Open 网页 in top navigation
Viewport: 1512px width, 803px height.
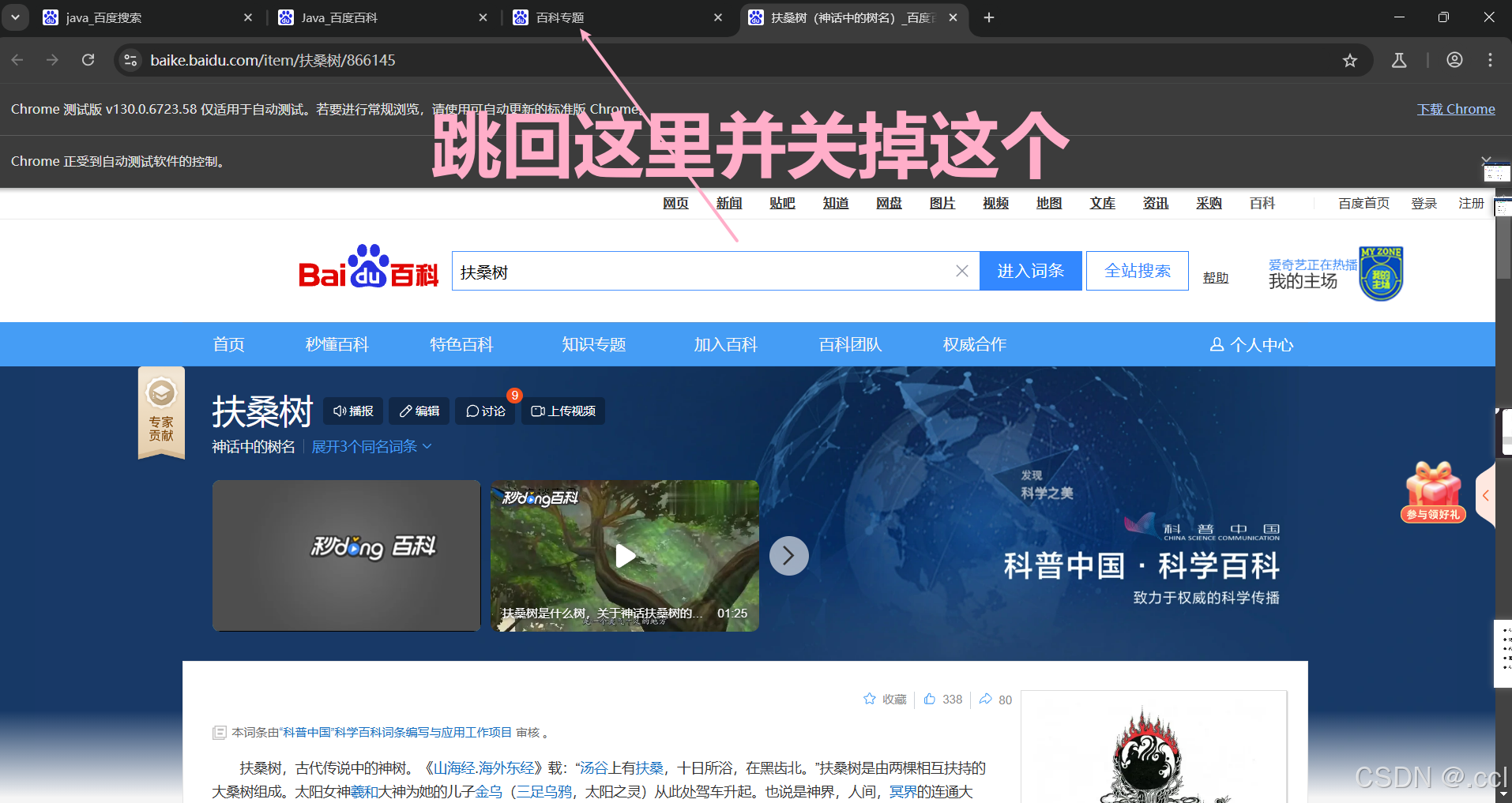point(675,204)
